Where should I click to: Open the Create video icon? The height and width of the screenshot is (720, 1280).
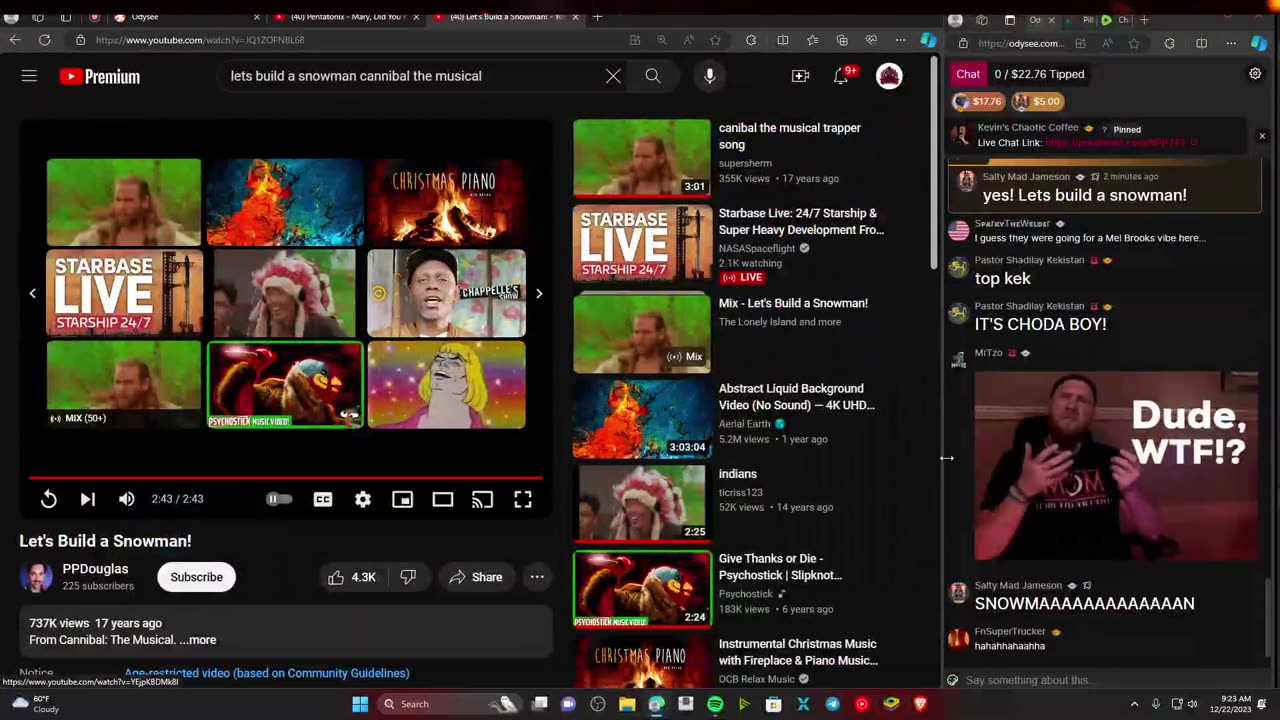(801, 76)
